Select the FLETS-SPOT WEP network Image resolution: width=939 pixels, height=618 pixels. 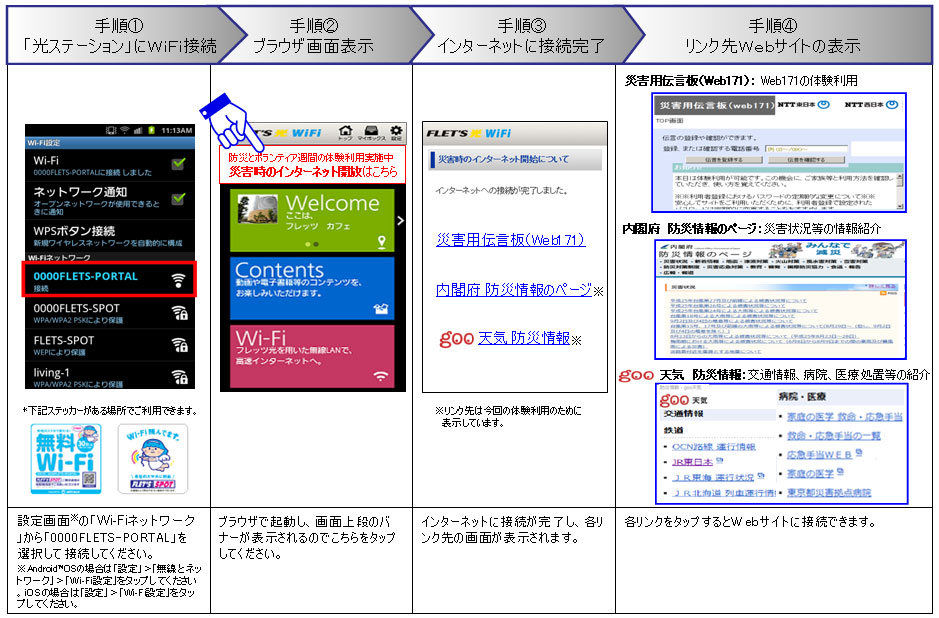[x=110, y=344]
